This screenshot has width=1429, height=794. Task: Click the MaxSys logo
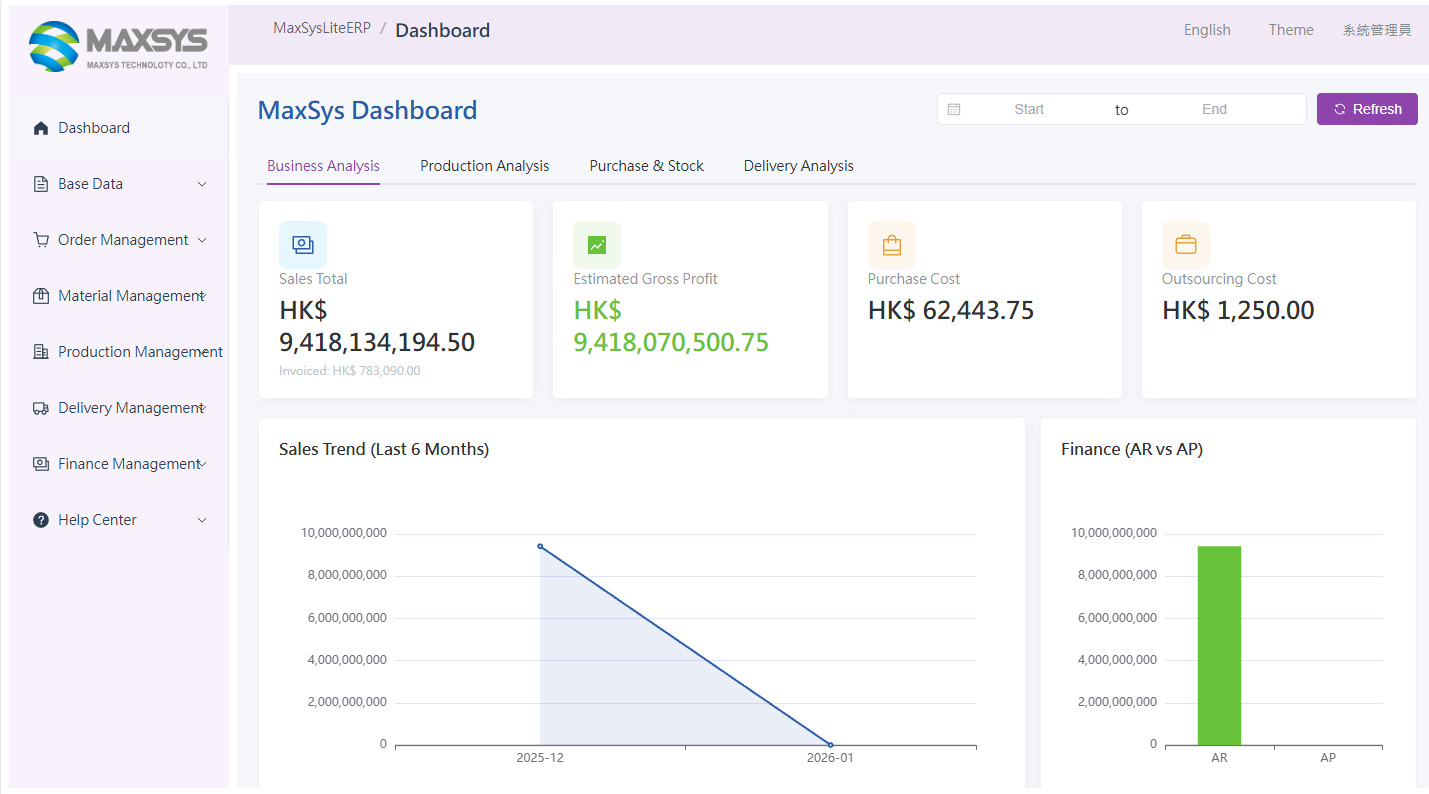(x=118, y=47)
